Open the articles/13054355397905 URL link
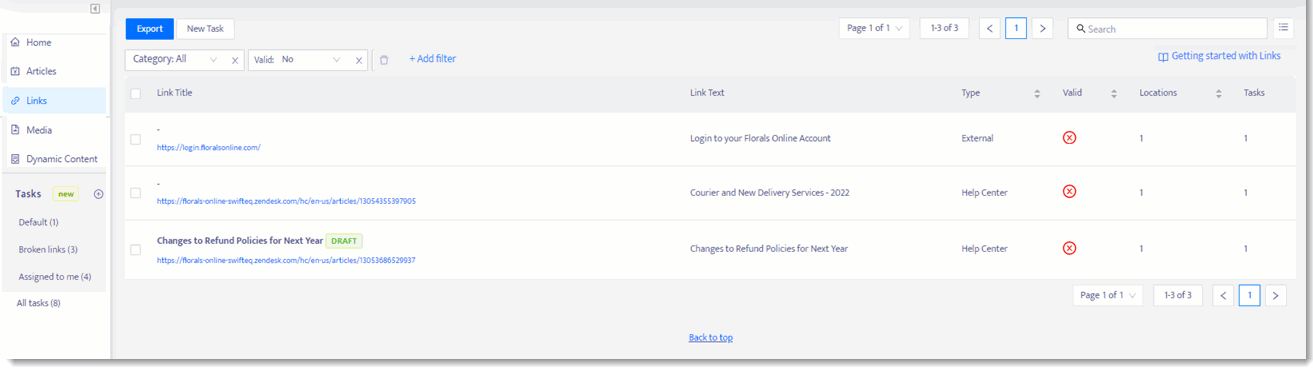This screenshot has height=368, width=1313. [286, 201]
